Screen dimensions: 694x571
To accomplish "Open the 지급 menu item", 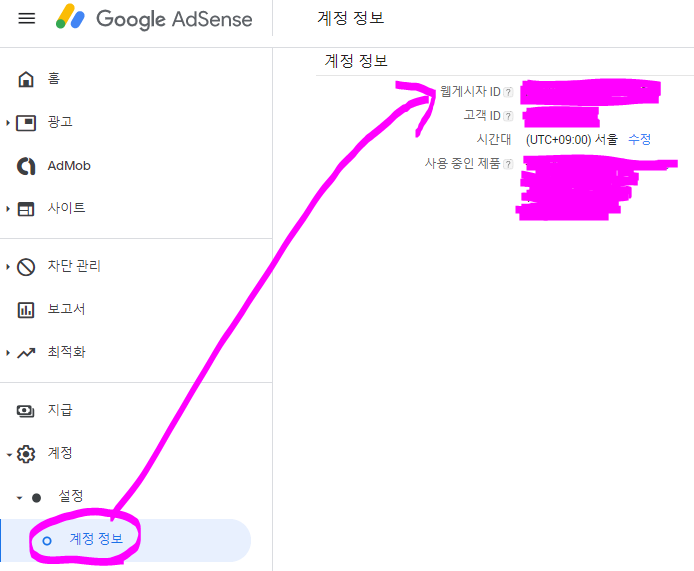I will [x=60, y=410].
